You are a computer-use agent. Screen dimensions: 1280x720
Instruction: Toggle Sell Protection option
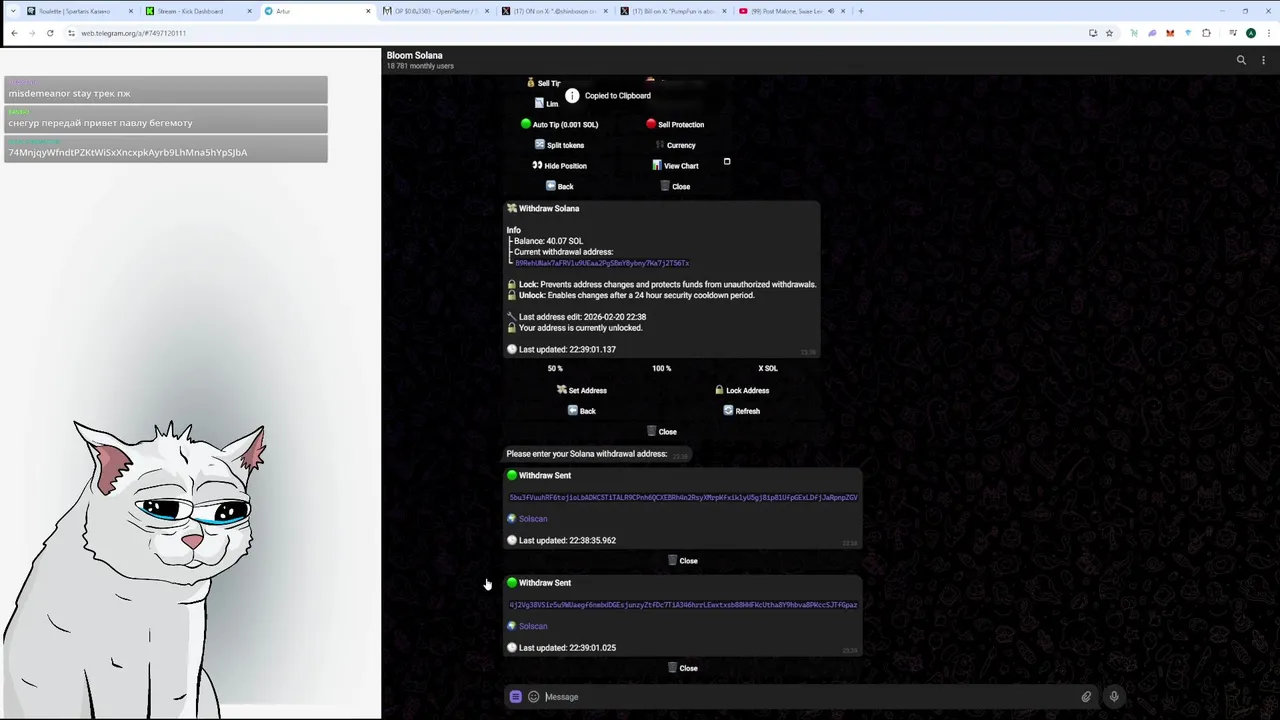click(x=675, y=124)
